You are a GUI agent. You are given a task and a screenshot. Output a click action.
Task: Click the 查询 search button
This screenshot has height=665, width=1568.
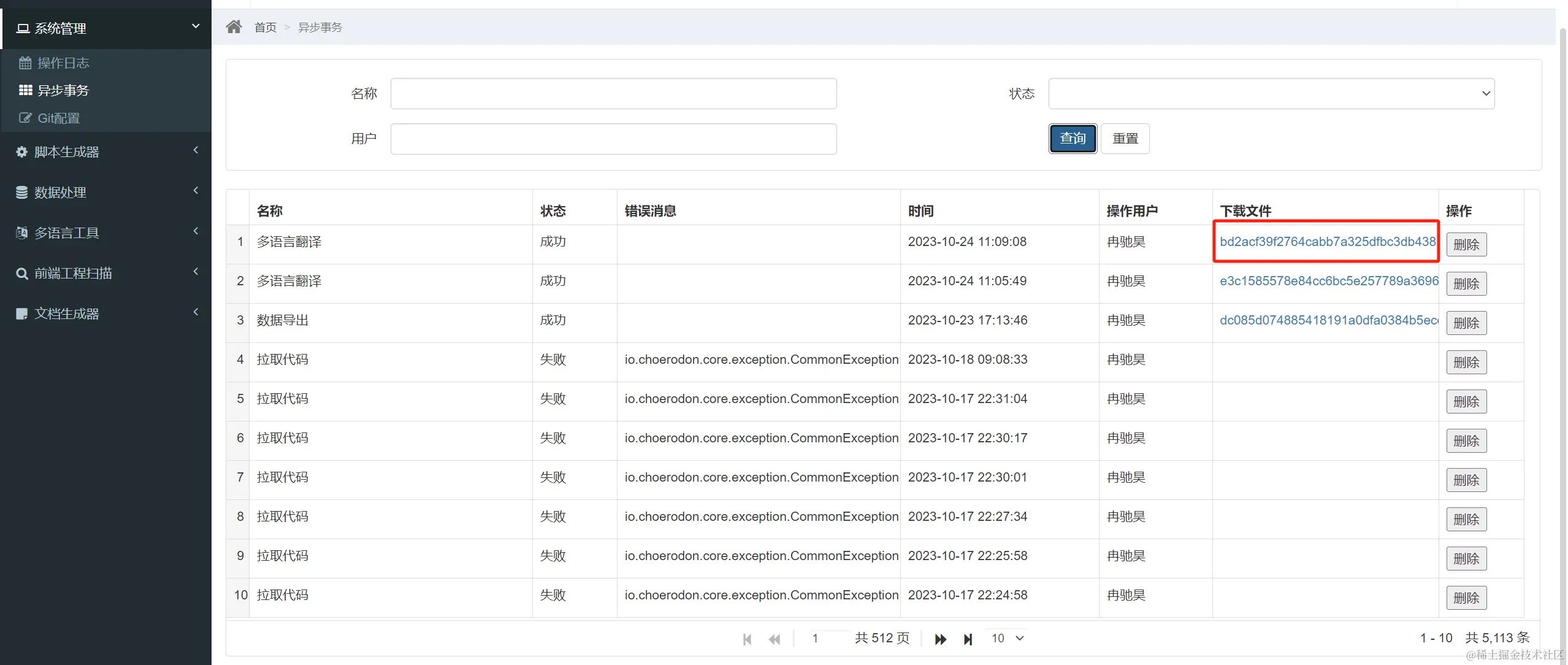[1072, 139]
